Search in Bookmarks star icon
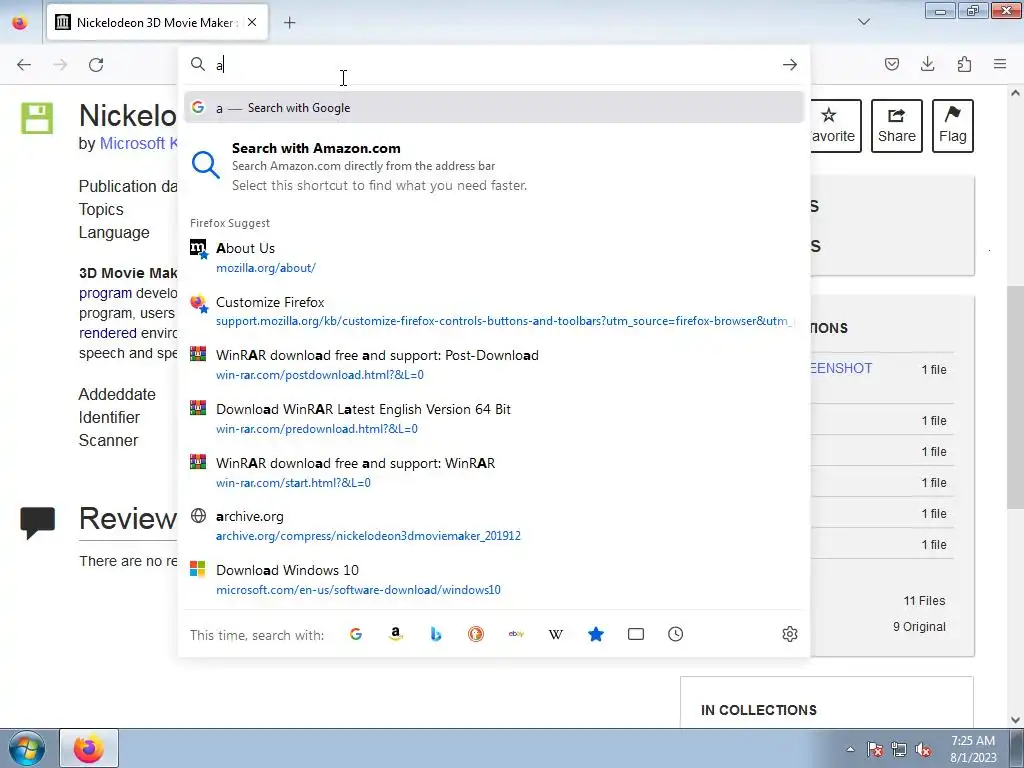Screen dimensions: 1024x768 coord(596,634)
